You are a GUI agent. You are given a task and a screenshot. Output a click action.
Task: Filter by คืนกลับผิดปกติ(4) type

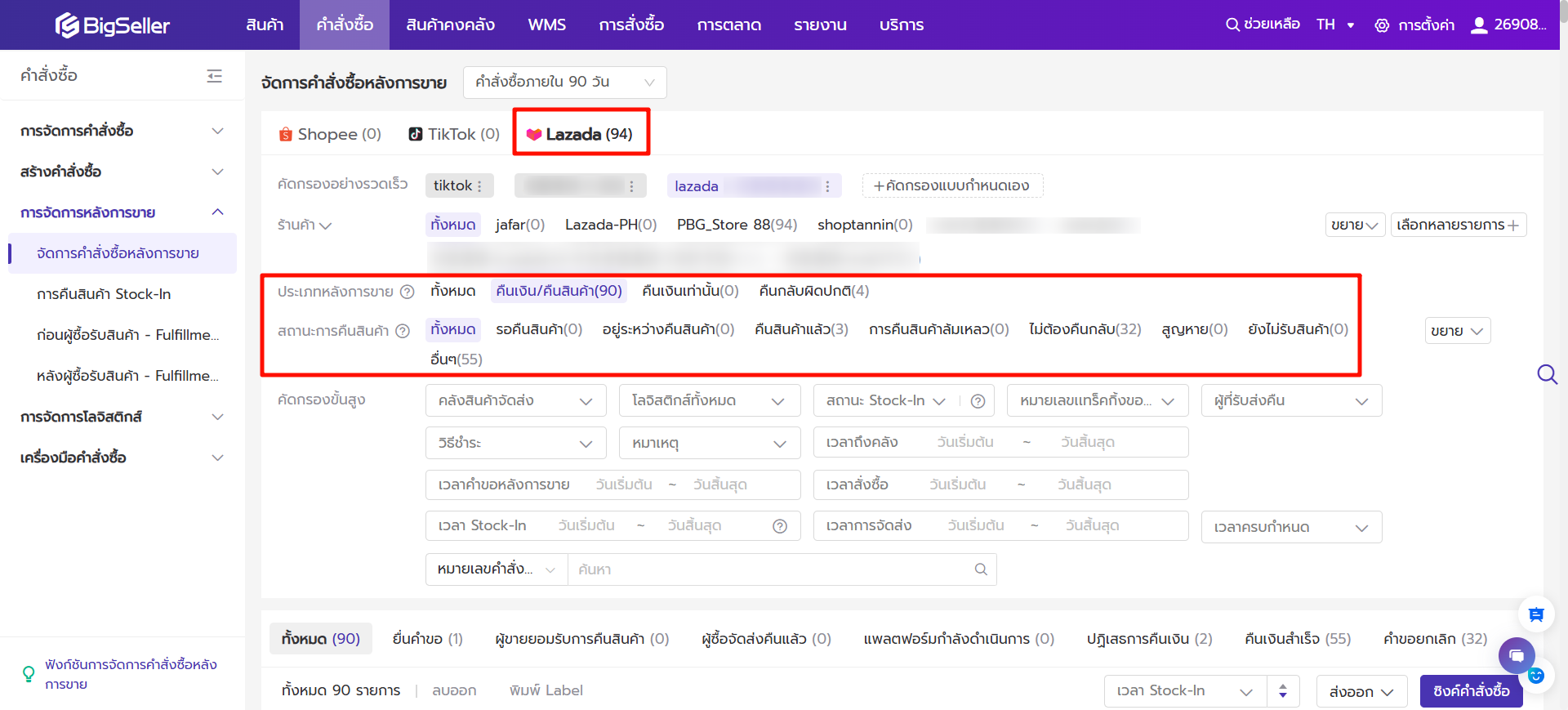coord(813,291)
